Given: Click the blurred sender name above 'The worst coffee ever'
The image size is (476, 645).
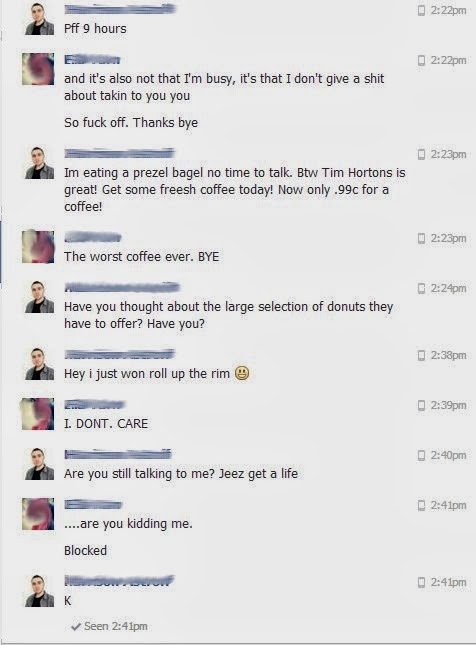Looking at the screenshot, I should 93,237.
